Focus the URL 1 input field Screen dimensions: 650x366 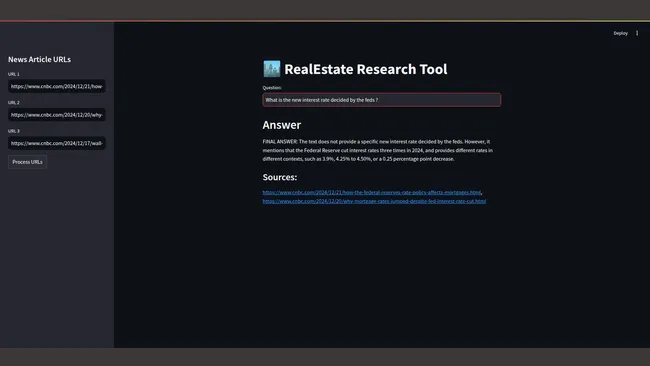(57, 87)
